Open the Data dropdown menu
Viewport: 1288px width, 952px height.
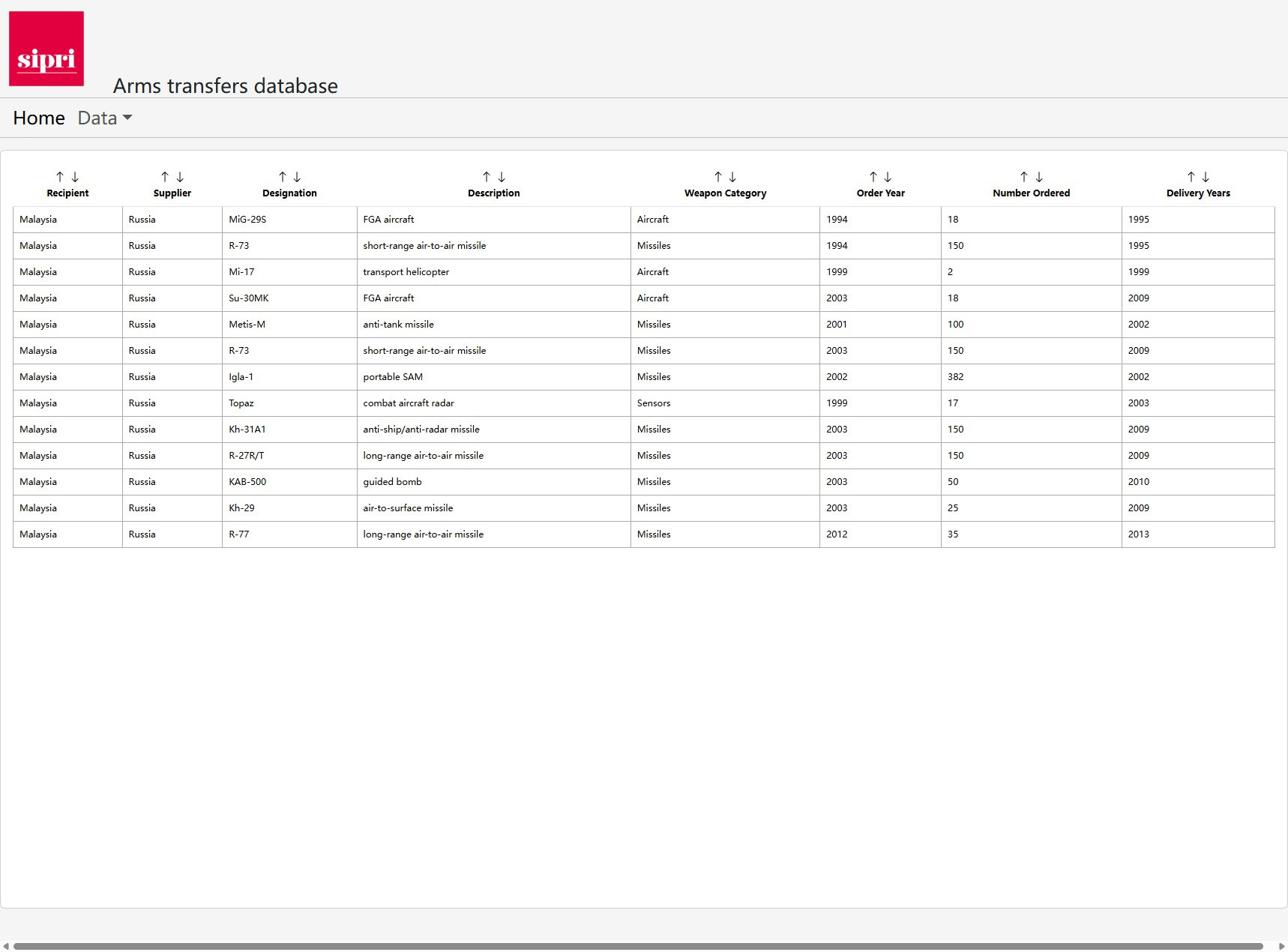tap(105, 118)
